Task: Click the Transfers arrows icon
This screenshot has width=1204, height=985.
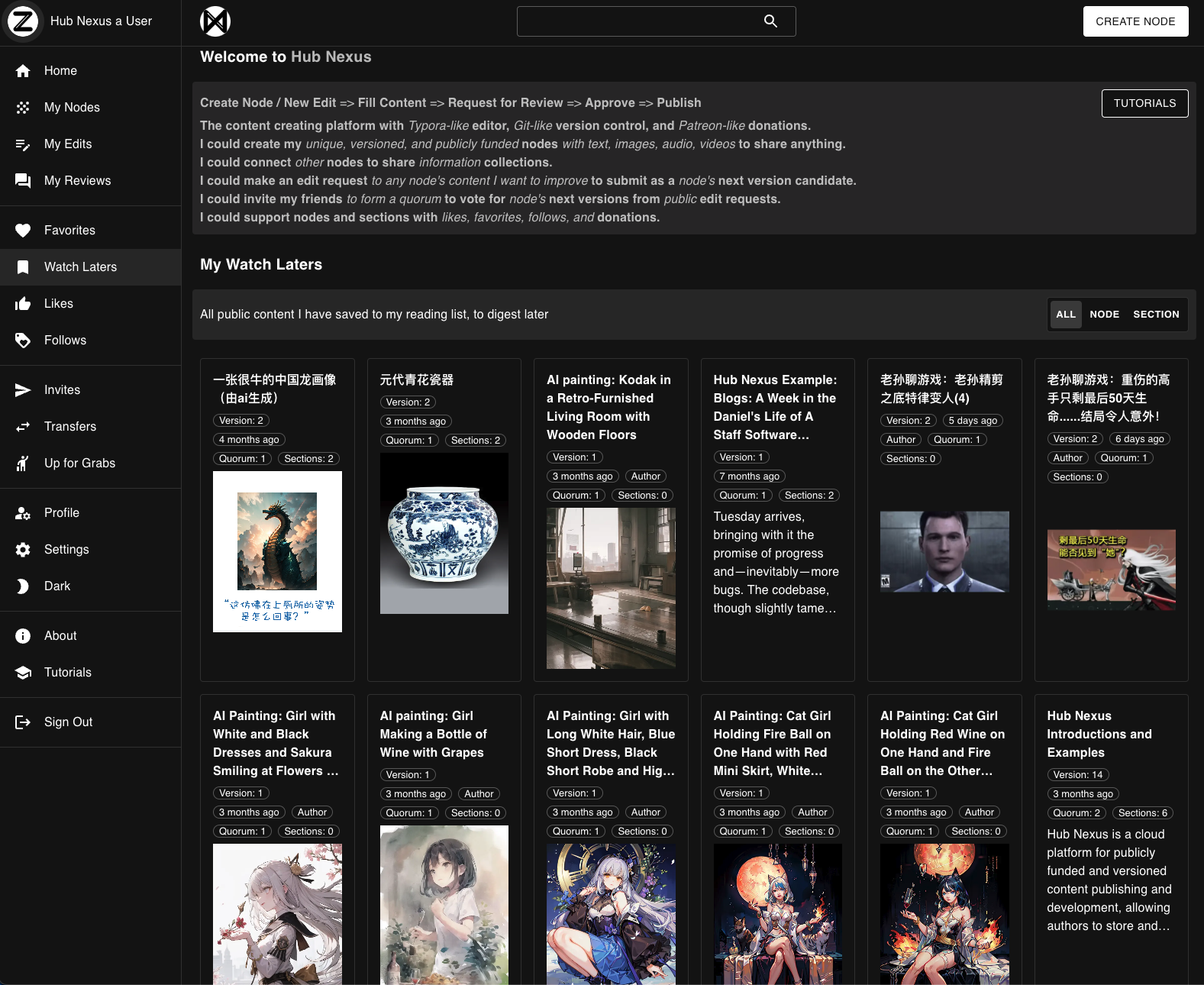Action: (x=23, y=427)
